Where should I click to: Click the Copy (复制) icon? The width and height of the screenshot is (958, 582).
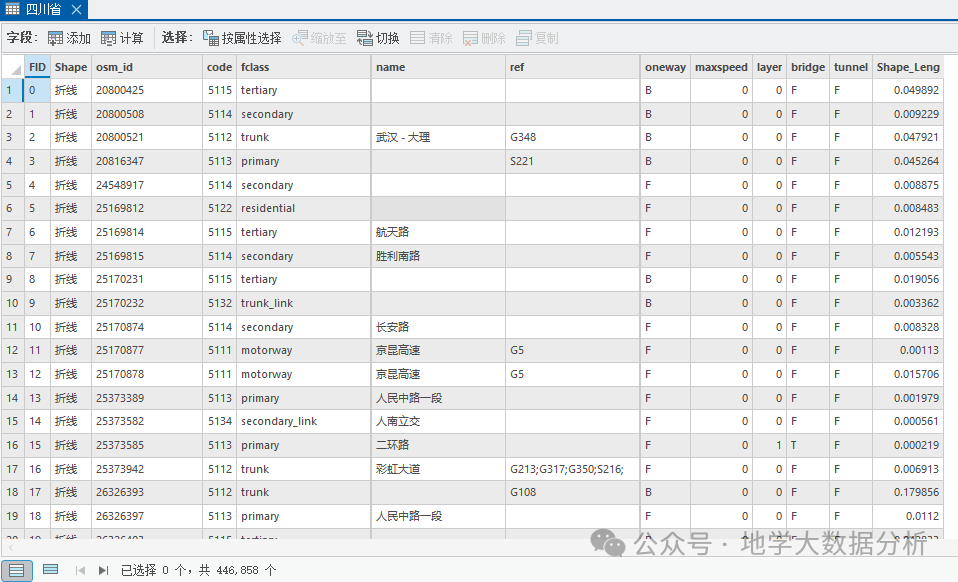pos(524,38)
